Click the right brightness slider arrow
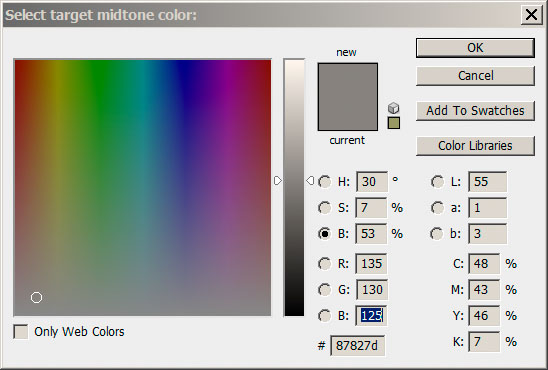This screenshot has height=370, width=548. 310,181
